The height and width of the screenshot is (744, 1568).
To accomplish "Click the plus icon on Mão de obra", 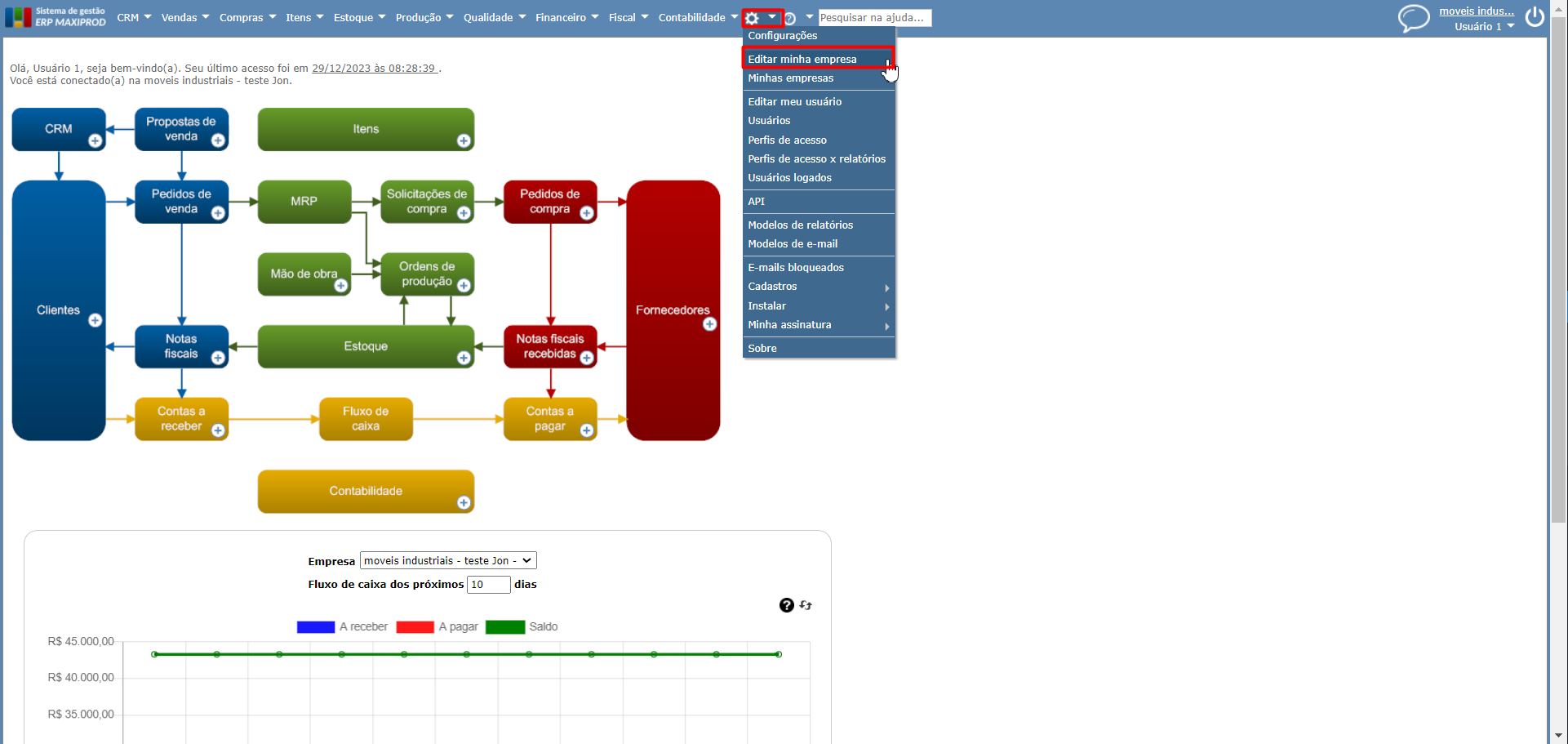I will click(341, 285).
